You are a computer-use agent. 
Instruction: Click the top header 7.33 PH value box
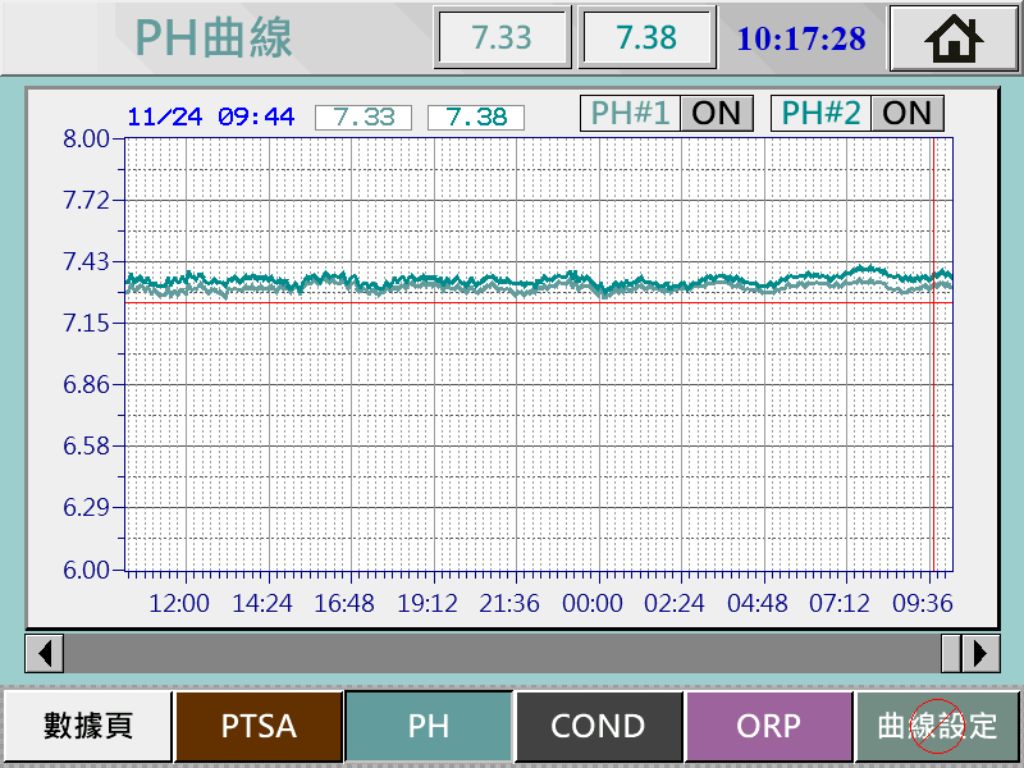[x=502, y=38]
